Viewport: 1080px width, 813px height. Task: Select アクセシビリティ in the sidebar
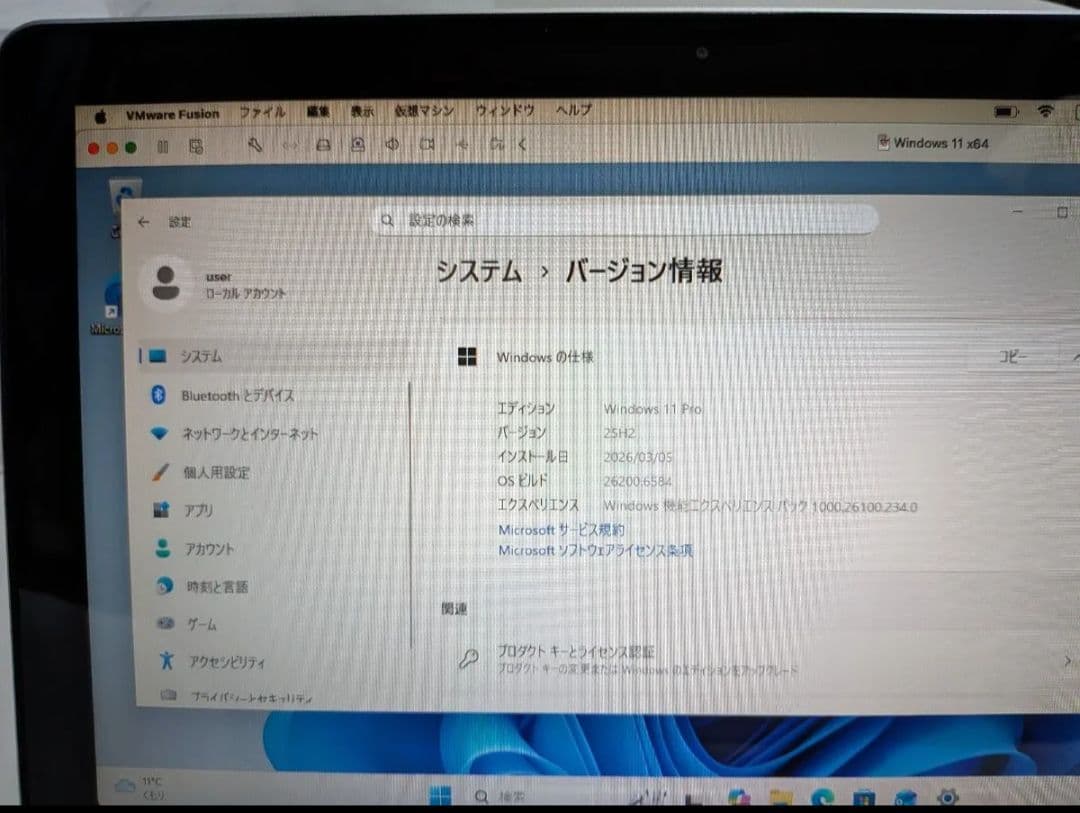(x=273, y=662)
